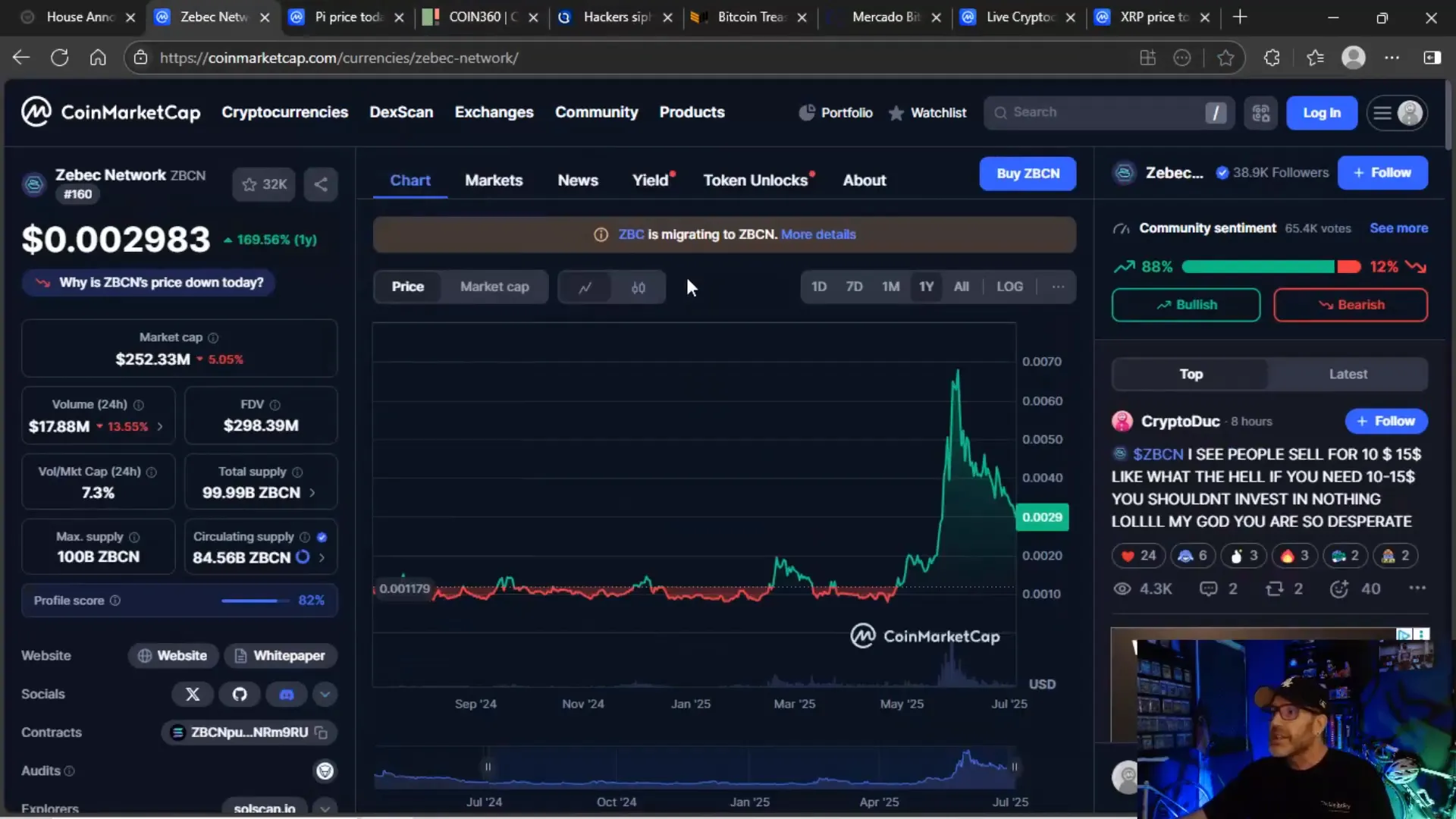Image resolution: width=1456 pixels, height=819 pixels.
Task: Open more options on CryptoDuc post
Action: 1417,588
